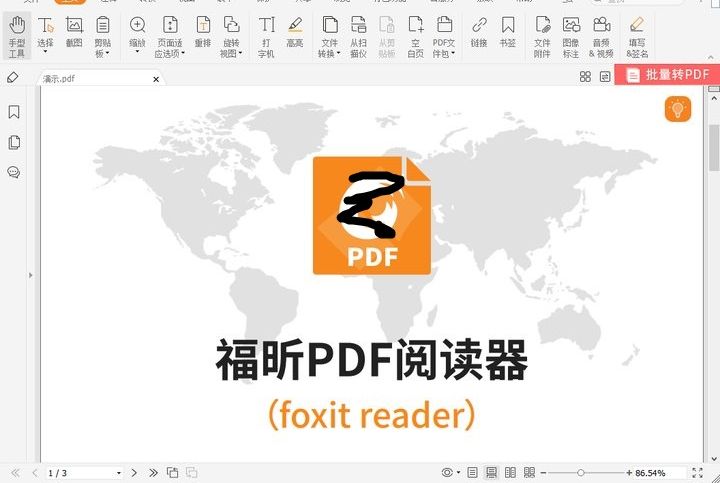This screenshot has height=483, width=720.
Task: Open the Pages thumbnail panel in sidebar
Action: (14, 142)
